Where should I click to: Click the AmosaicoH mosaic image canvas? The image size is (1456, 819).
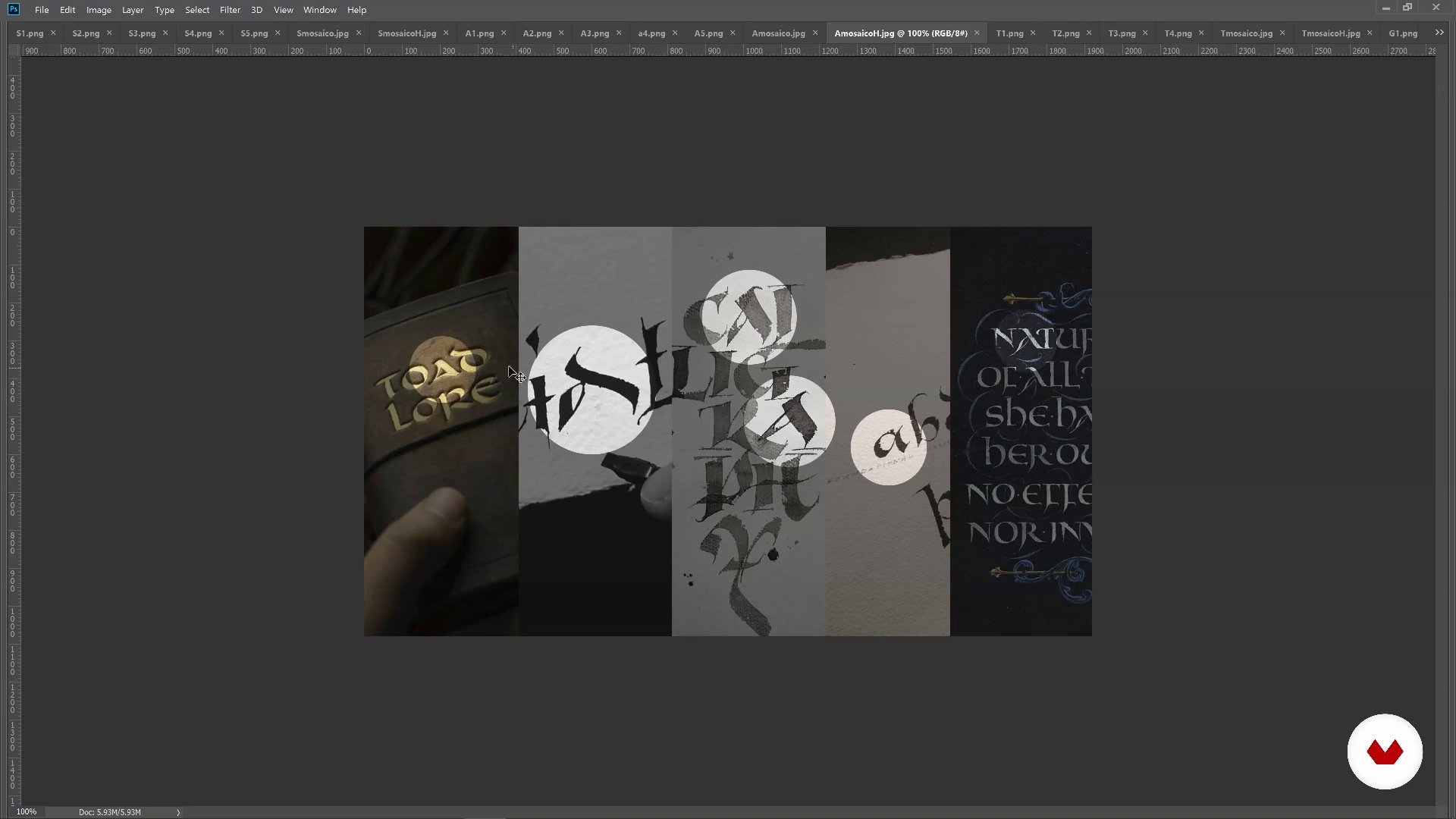(728, 431)
